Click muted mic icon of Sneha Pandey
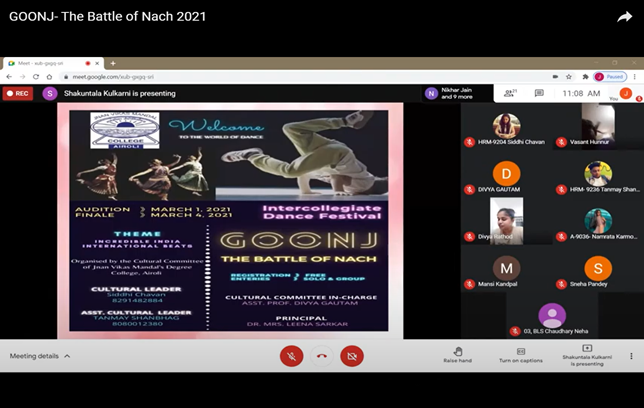The image size is (644, 408). pos(561,284)
